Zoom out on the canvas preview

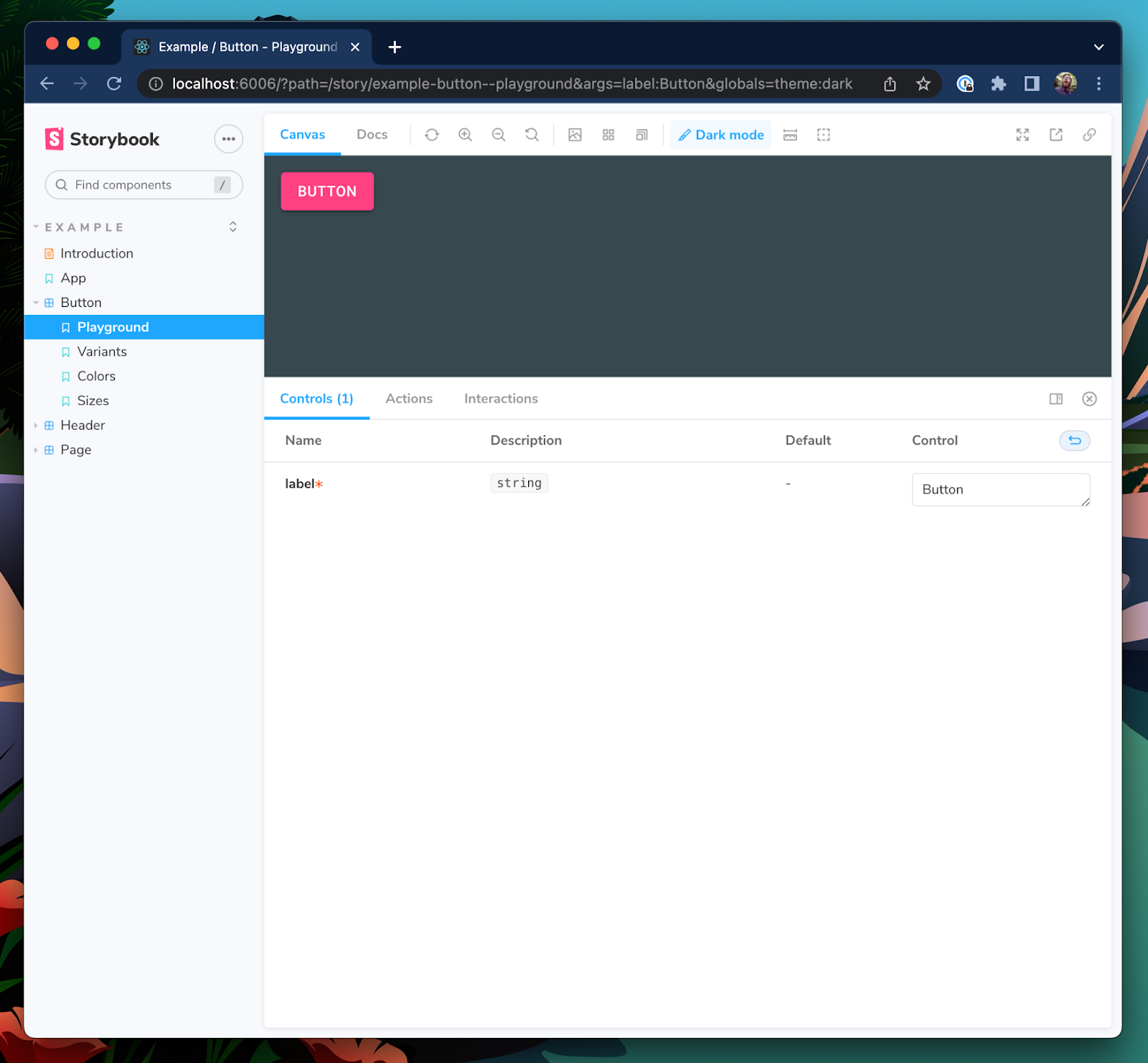click(499, 135)
